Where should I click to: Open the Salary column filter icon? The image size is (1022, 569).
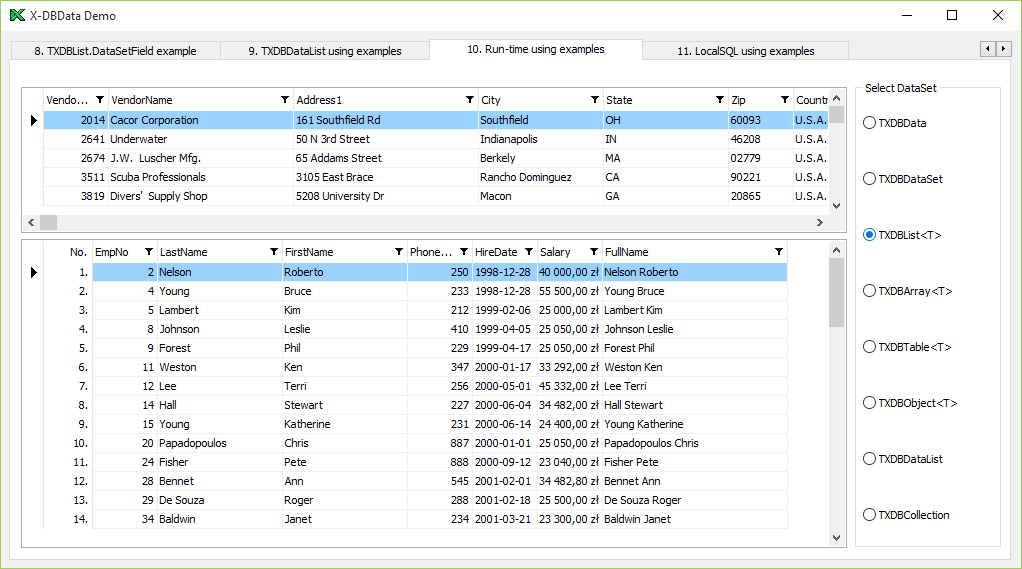[x=594, y=252]
